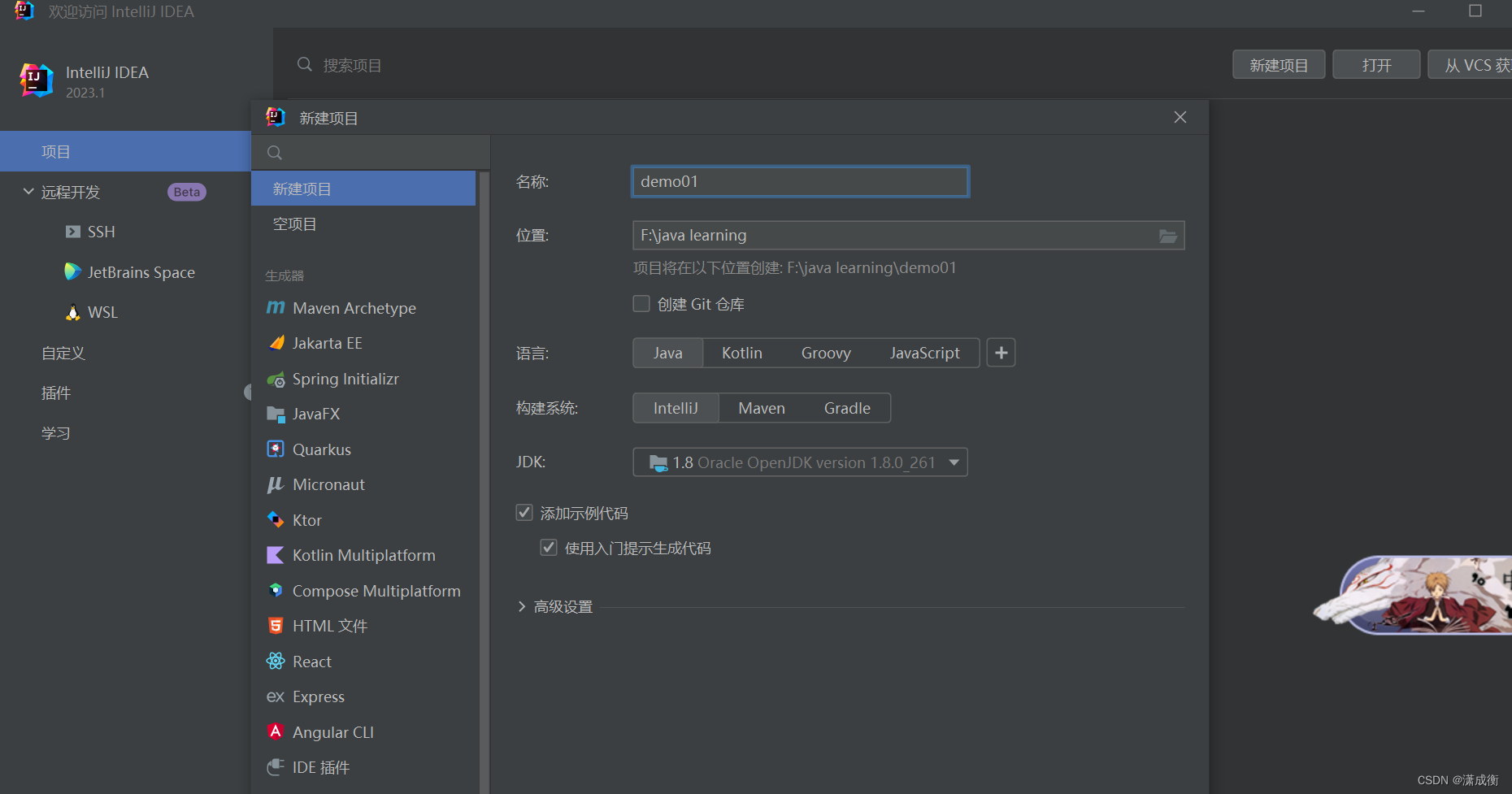Image resolution: width=1512 pixels, height=794 pixels.
Task: Choose IntelliJ build system
Action: (x=676, y=408)
